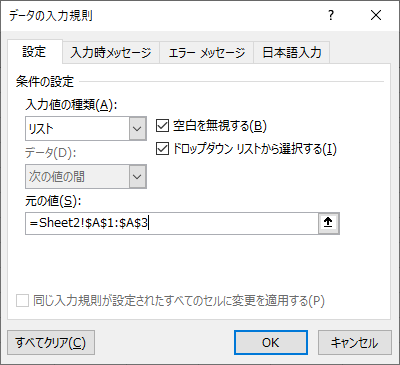
Task: Collapse dialog with range selector arrow icon
Action: [329, 223]
